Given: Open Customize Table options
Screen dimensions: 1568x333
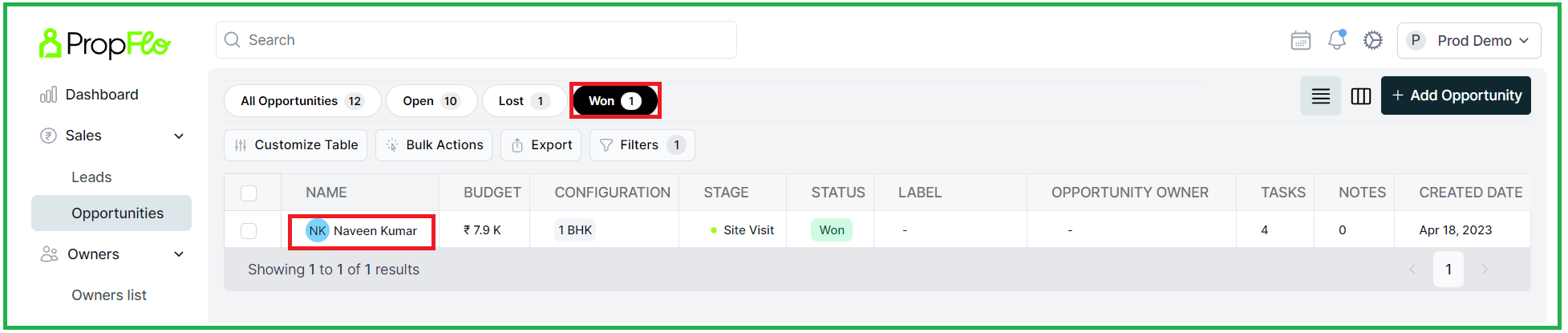Looking at the screenshot, I should click(x=295, y=145).
